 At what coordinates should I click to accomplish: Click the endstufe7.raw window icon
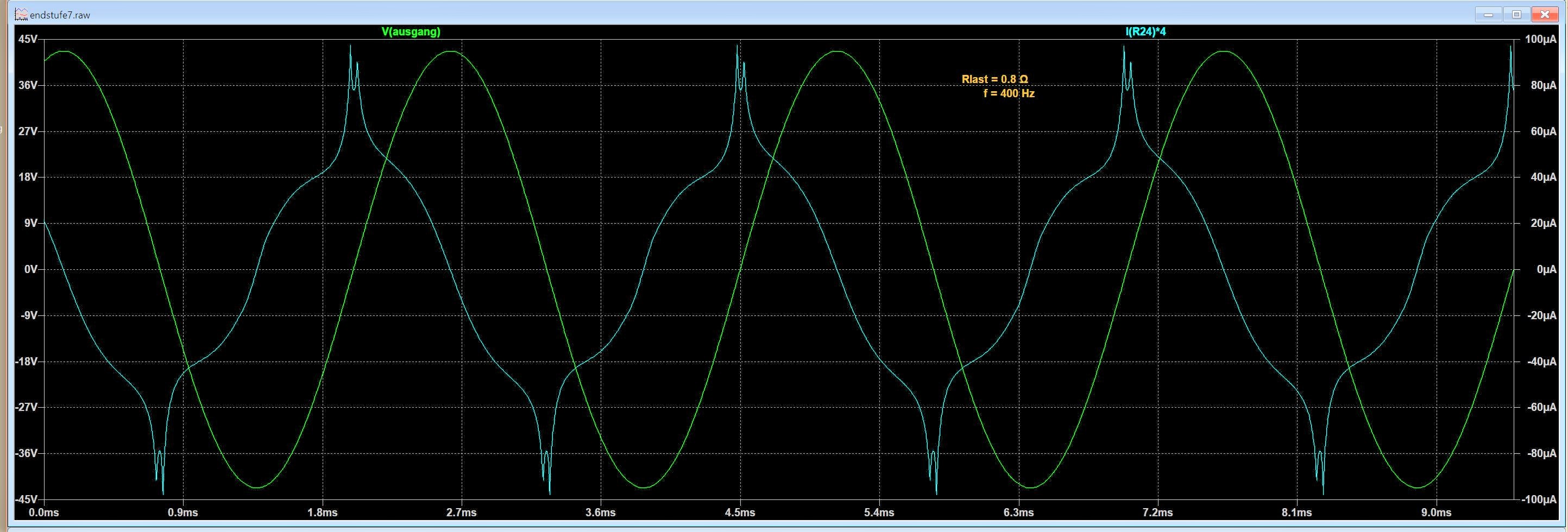[21, 14]
